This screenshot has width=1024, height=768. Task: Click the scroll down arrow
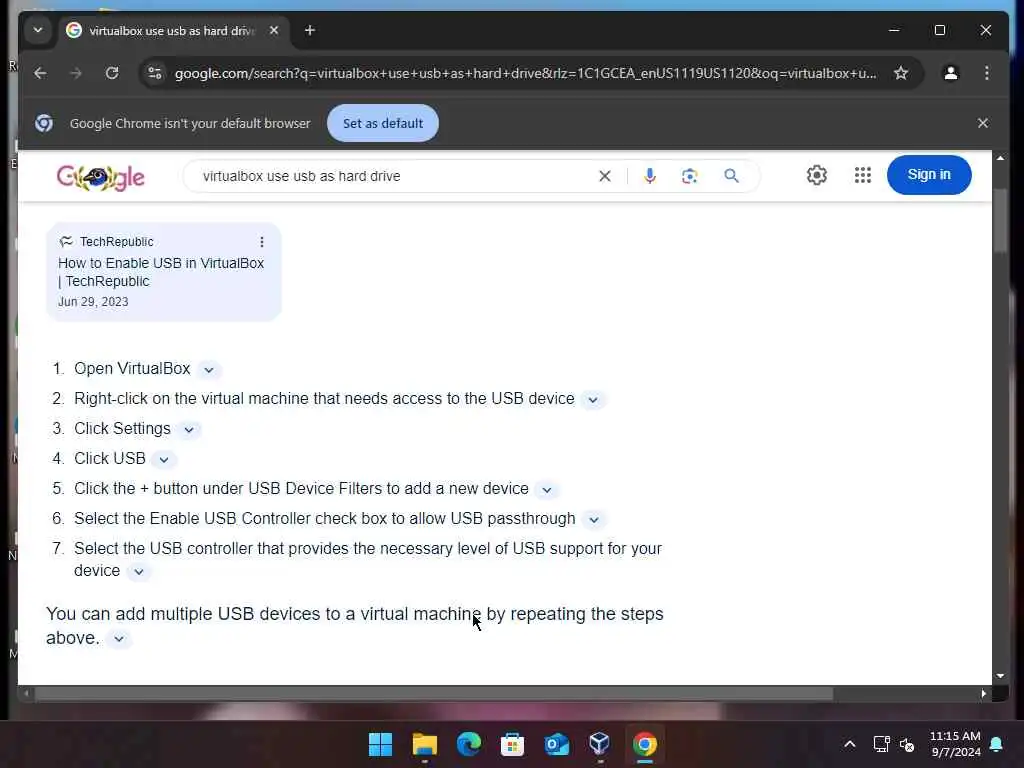point(1000,676)
